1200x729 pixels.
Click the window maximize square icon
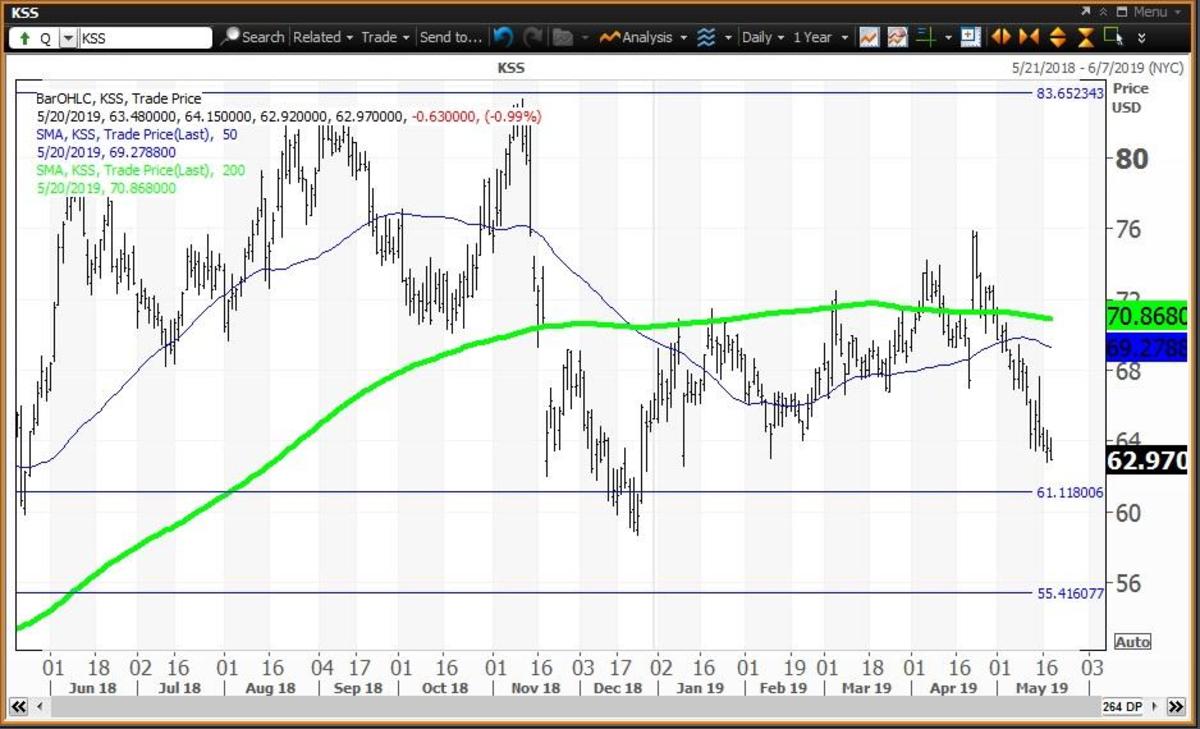pyautogui.click(x=1122, y=11)
